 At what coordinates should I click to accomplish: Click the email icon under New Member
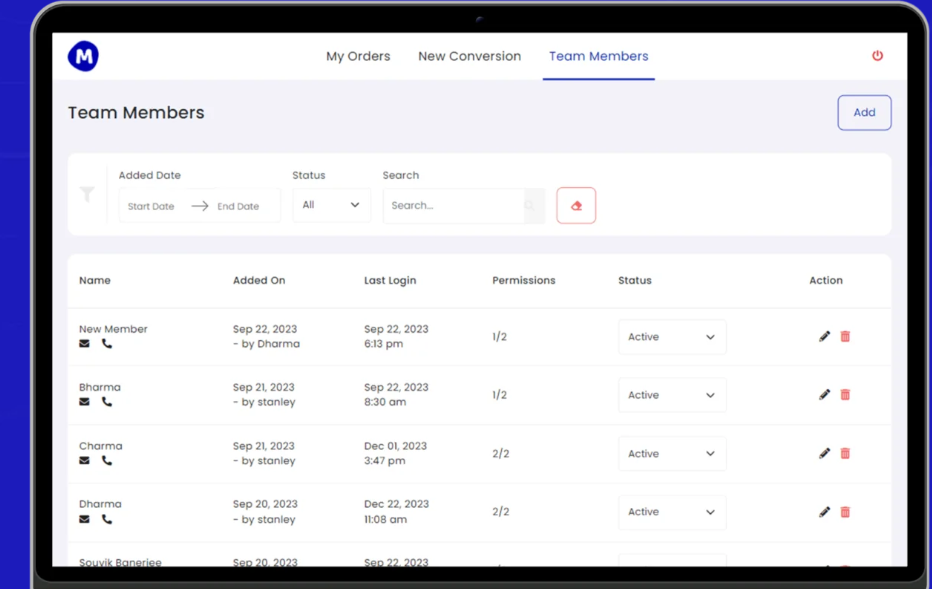(x=85, y=344)
